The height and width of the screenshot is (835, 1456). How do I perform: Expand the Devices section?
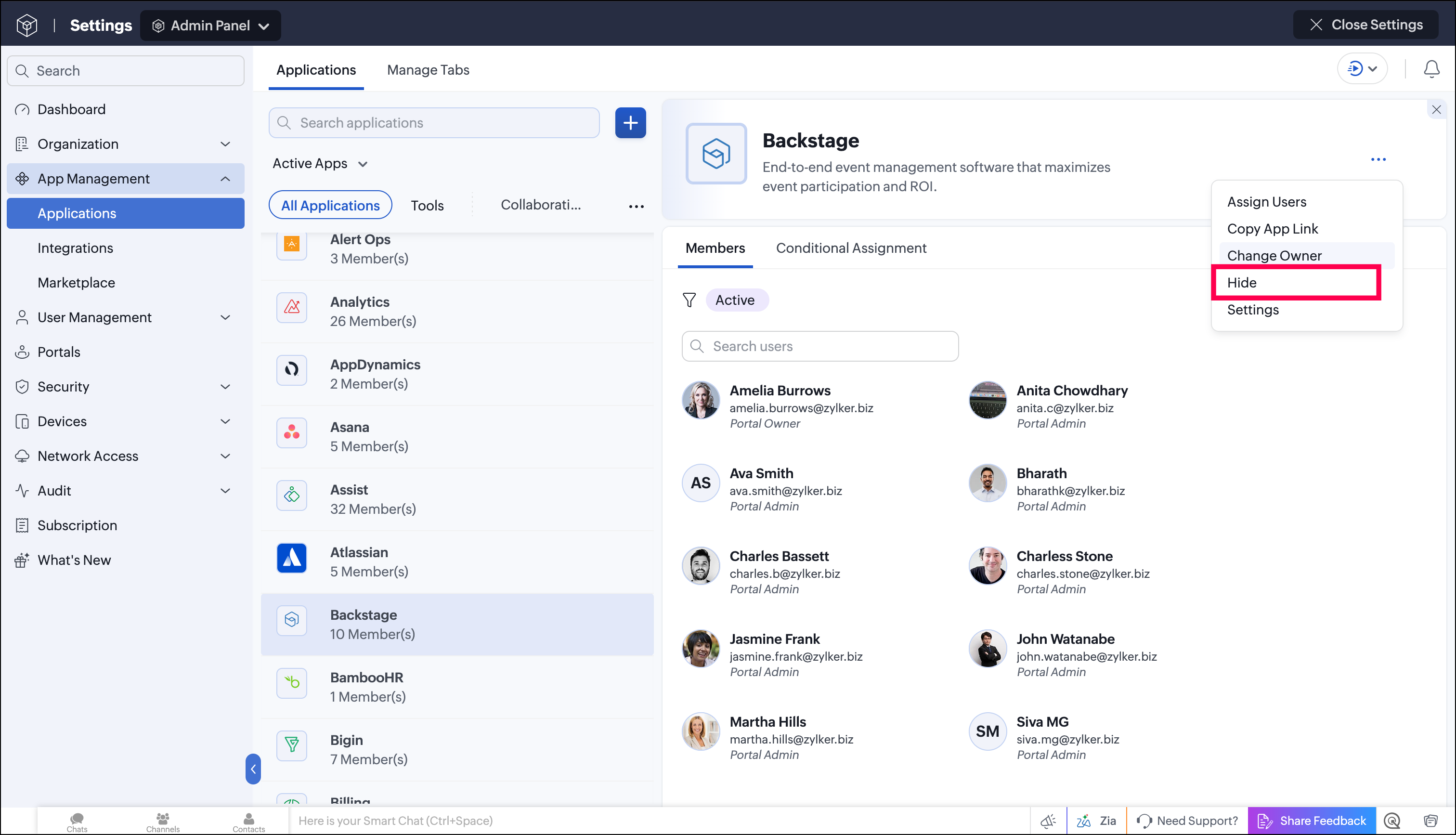coord(225,421)
